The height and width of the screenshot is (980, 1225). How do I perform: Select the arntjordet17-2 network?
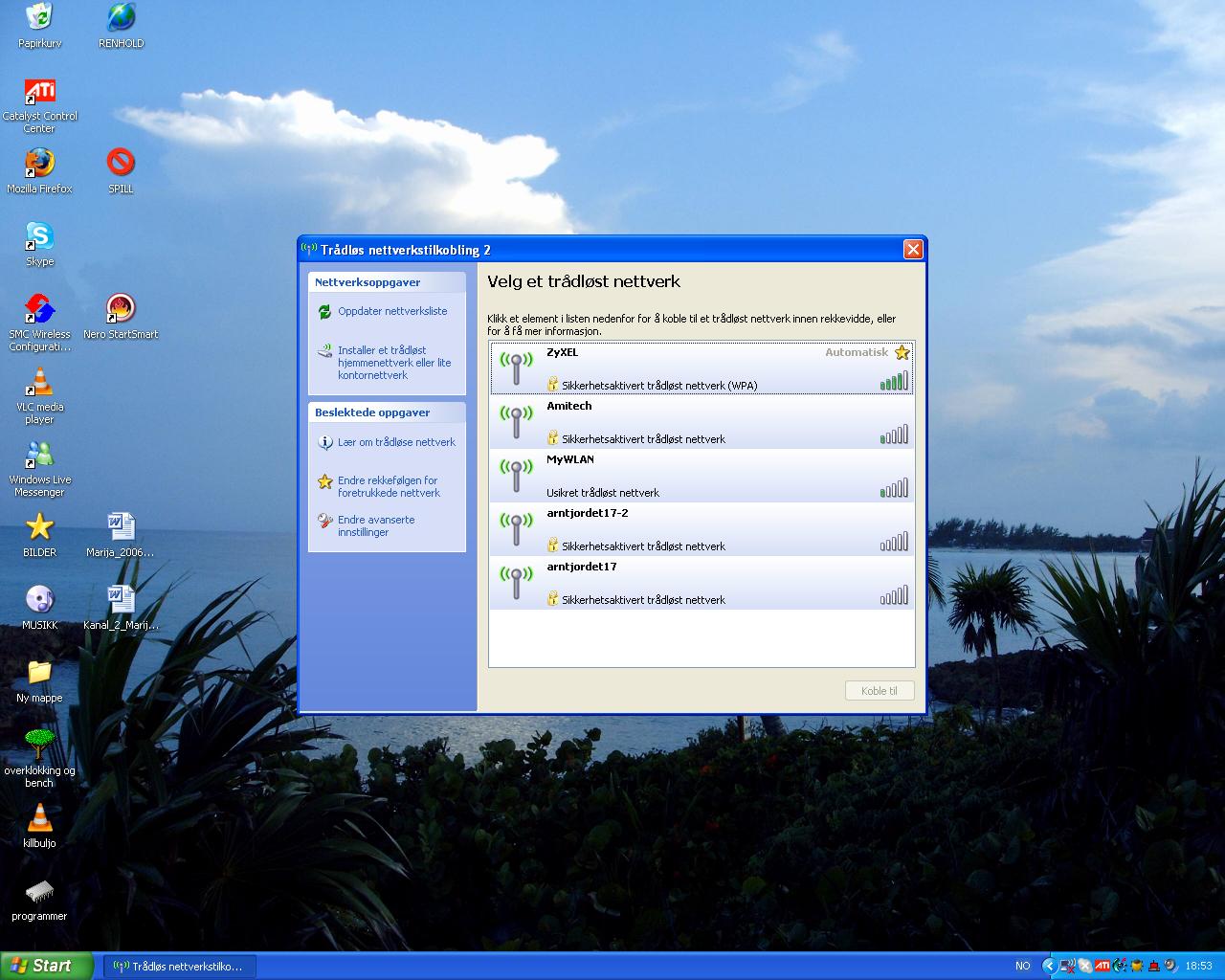point(702,529)
